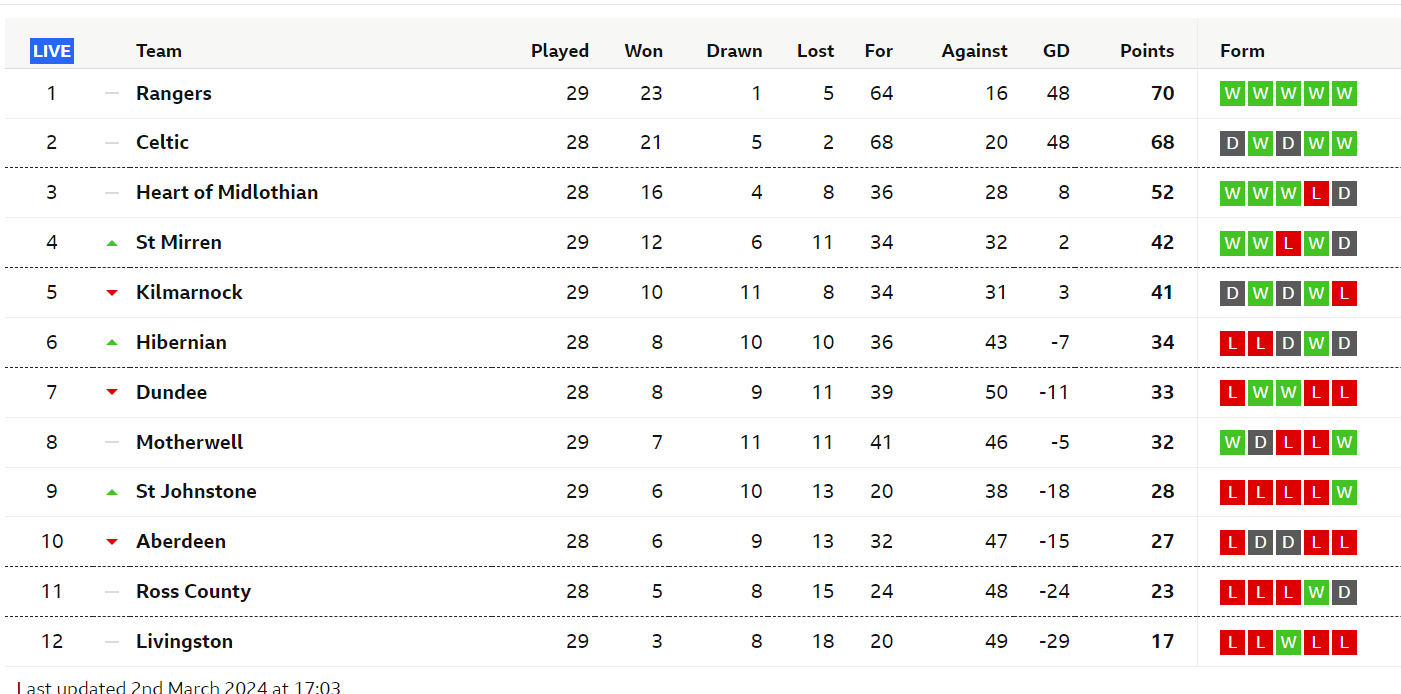Click Hibernian's green move-up indicator
Image resolution: width=1401 pixels, height=694 pixels.
(x=112, y=342)
